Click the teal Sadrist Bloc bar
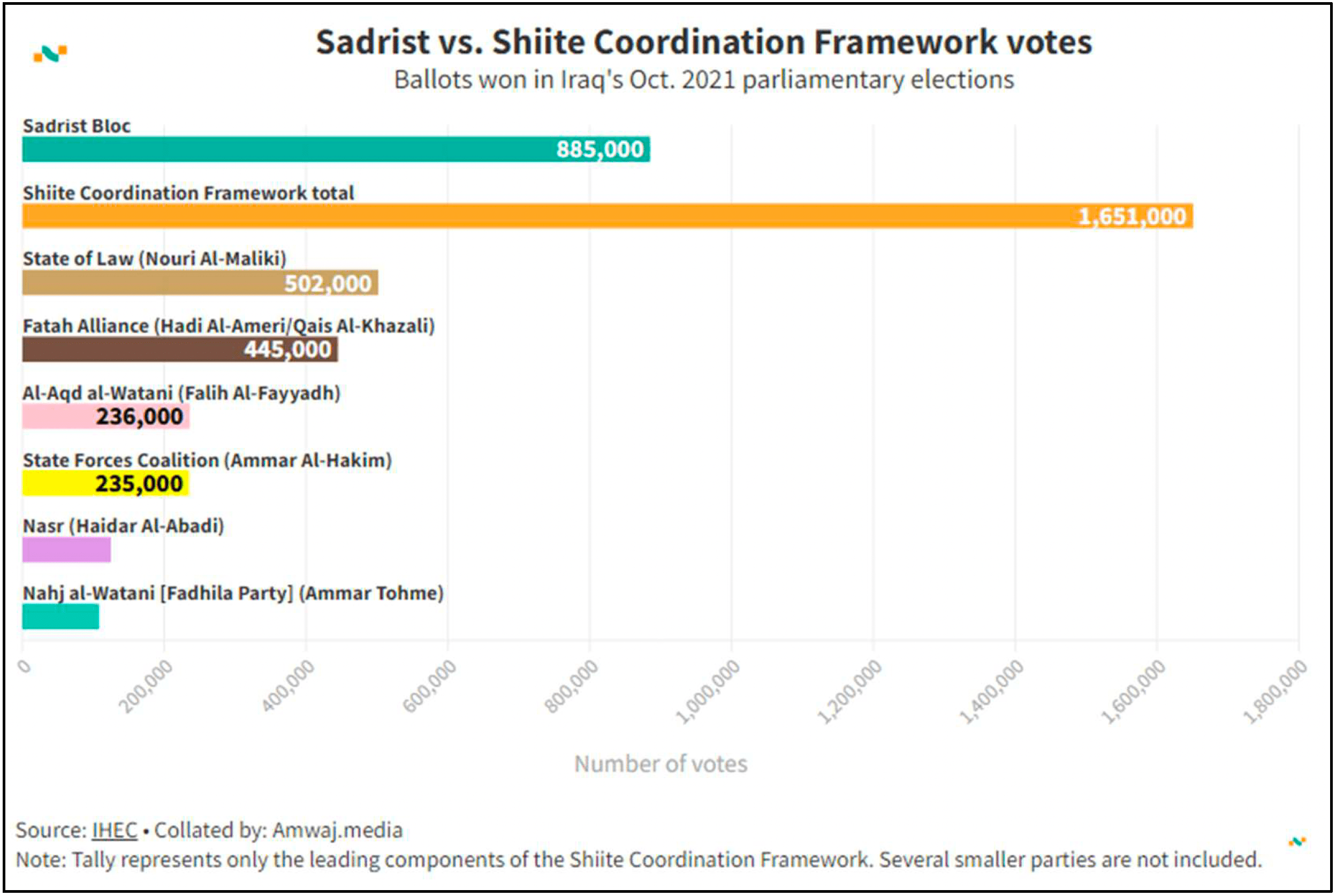This screenshot has height=896, width=1336. [286, 149]
